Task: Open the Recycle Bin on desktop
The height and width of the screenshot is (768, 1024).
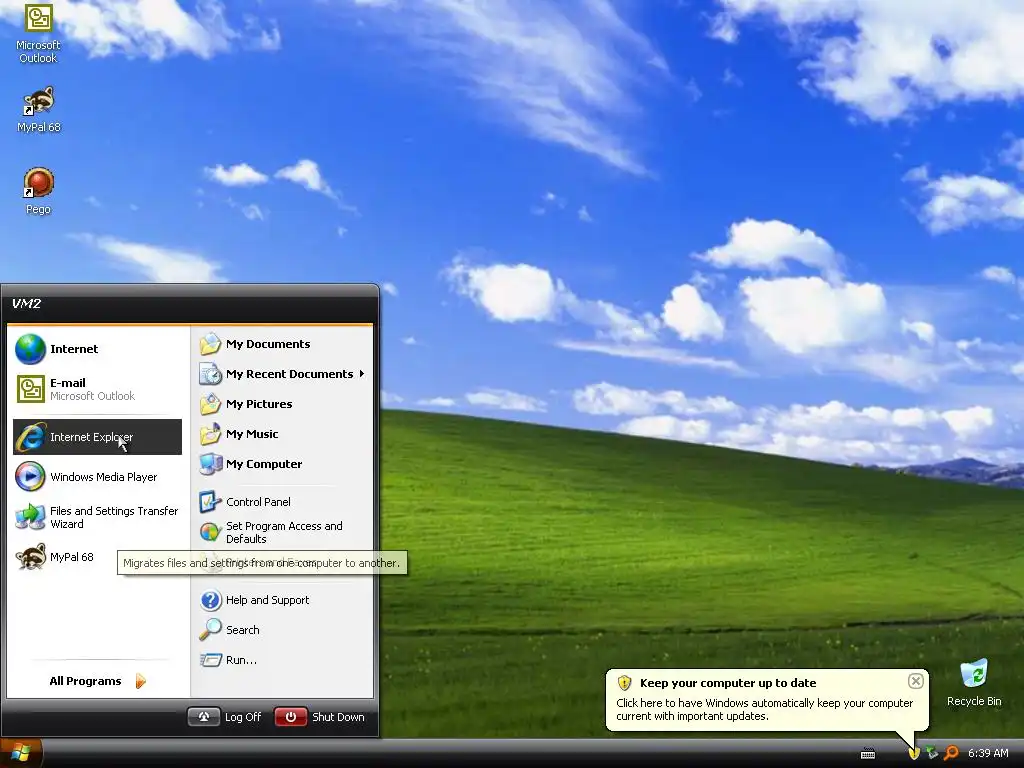Action: point(974,682)
